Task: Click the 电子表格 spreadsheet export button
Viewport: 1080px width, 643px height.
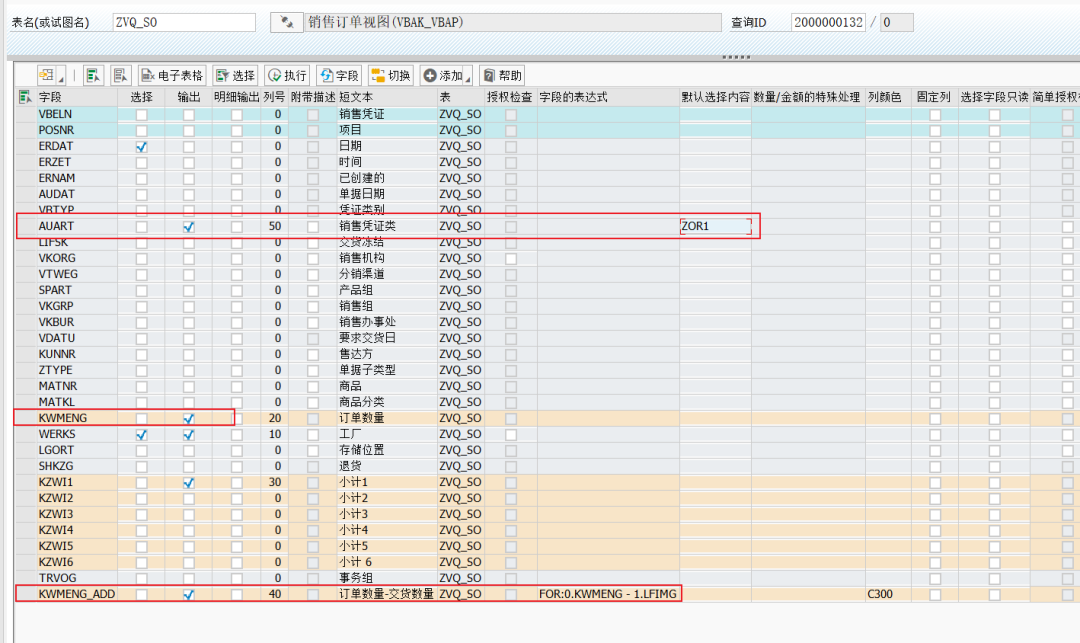Action: point(172,75)
